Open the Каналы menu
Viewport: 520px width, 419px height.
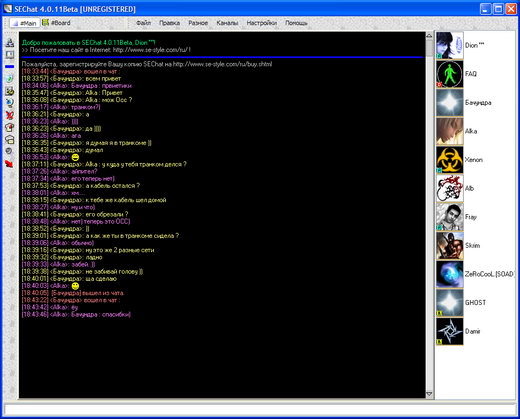227,23
